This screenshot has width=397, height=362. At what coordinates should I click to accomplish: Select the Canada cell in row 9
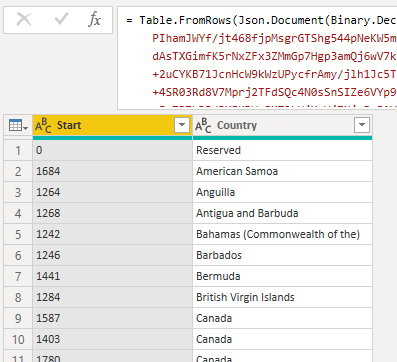pyautogui.click(x=282, y=318)
